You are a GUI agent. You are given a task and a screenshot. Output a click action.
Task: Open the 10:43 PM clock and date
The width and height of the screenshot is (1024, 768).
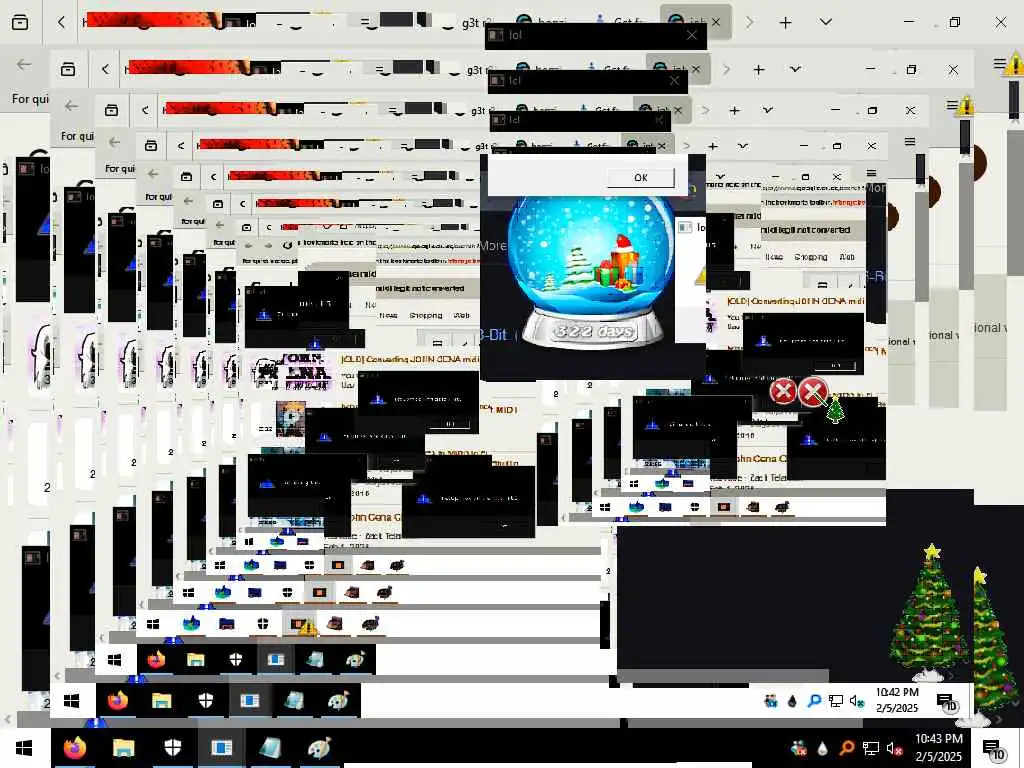click(x=938, y=748)
